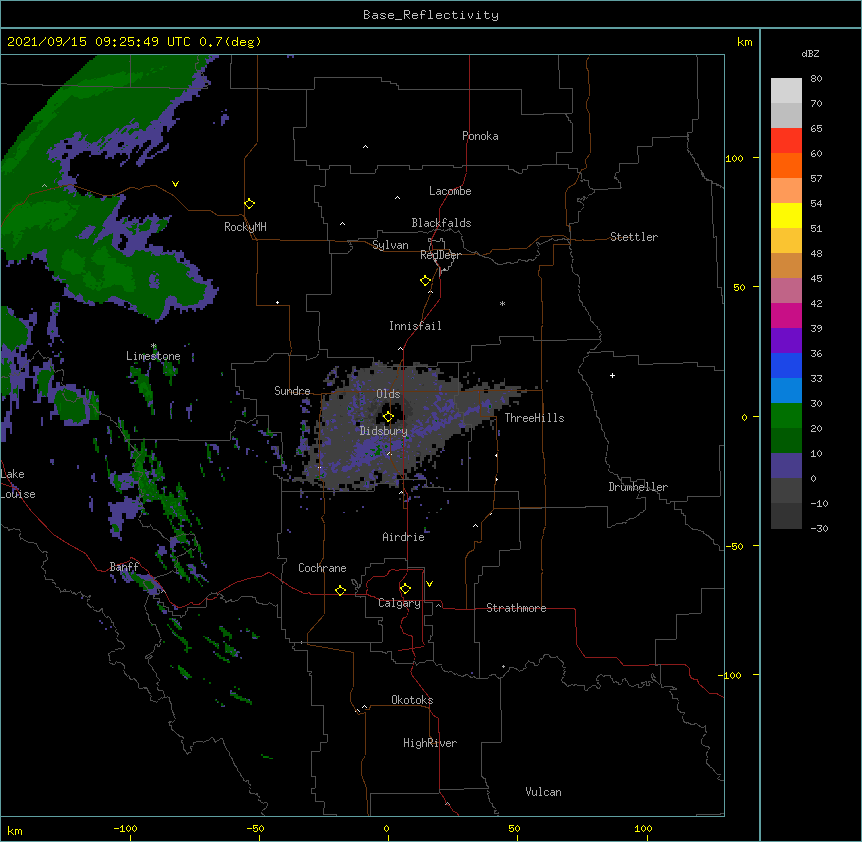Click the -30 value on the dBZ legend
Image resolution: width=862 pixels, height=842 pixels.
(819, 528)
